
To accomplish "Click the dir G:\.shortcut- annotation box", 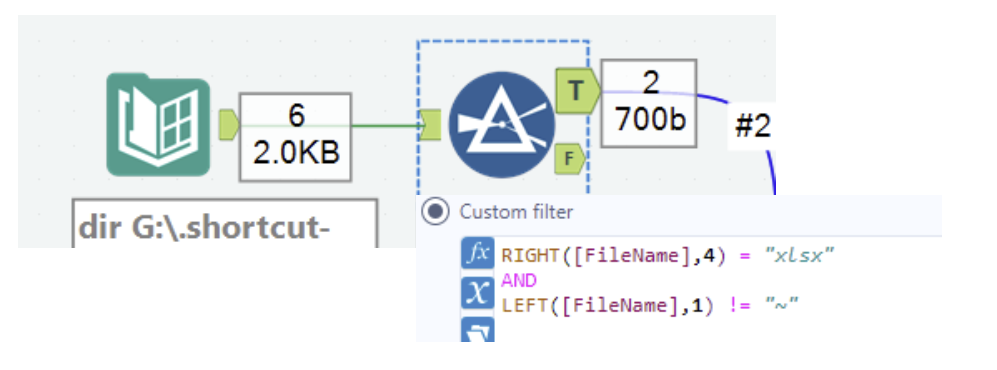I will pyautogui.click(x=224, y=223).
